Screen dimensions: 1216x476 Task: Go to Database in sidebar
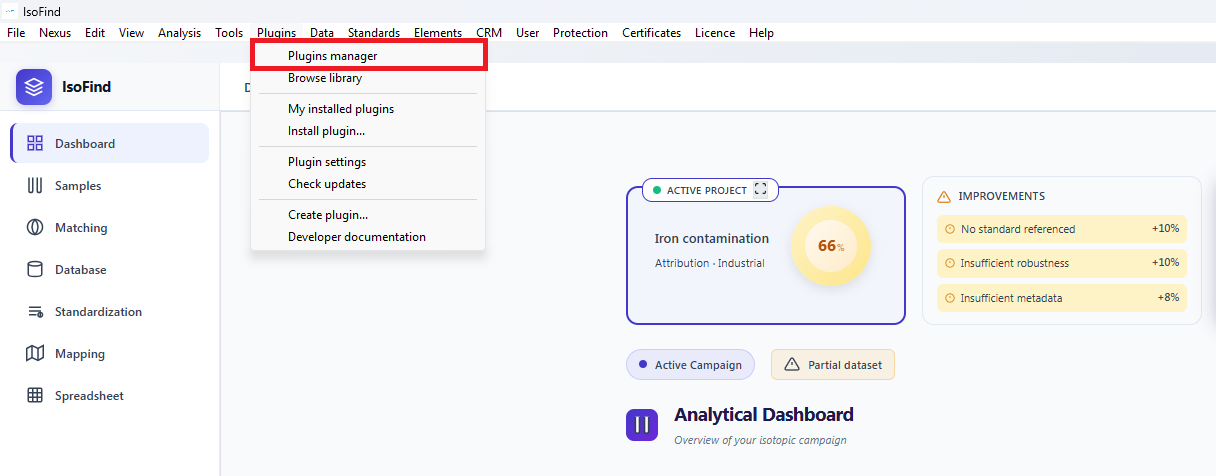(x=110, y=269)
